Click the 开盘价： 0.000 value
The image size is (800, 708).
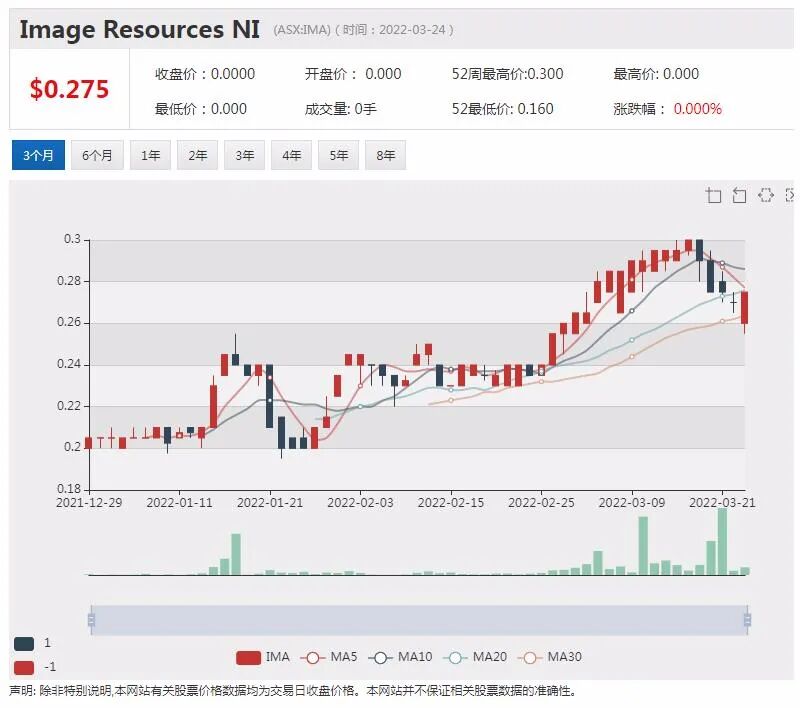coord(353,74)
